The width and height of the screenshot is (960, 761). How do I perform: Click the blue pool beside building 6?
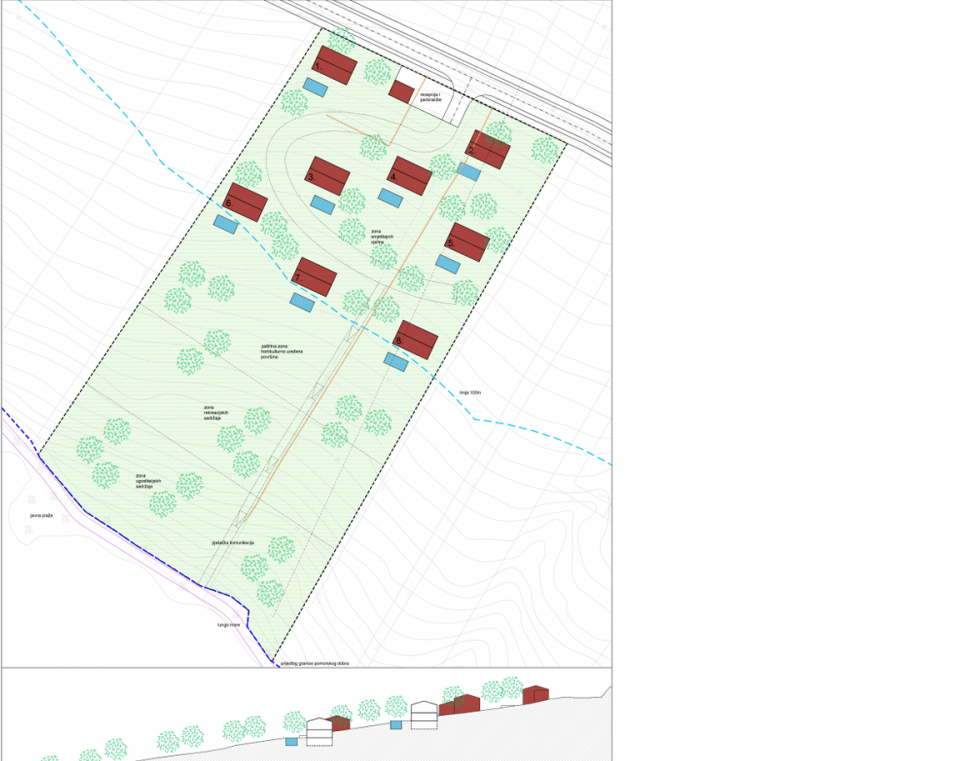226,225
